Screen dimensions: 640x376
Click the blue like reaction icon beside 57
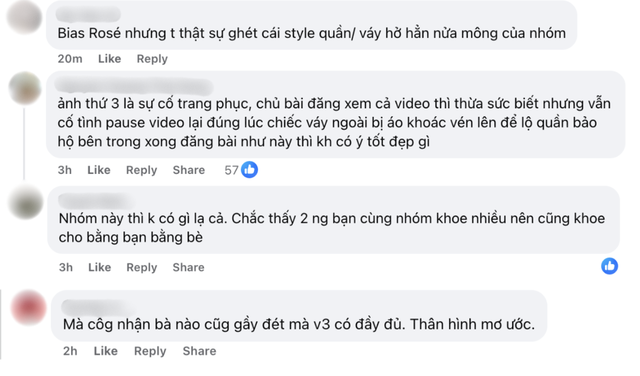tap(249, 169)
